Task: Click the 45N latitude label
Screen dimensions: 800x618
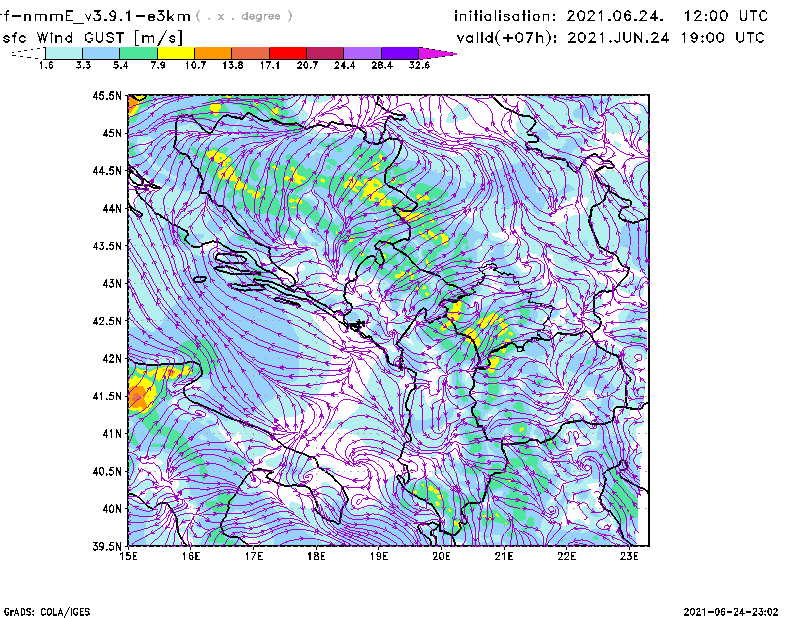Action: click(112, 133)
